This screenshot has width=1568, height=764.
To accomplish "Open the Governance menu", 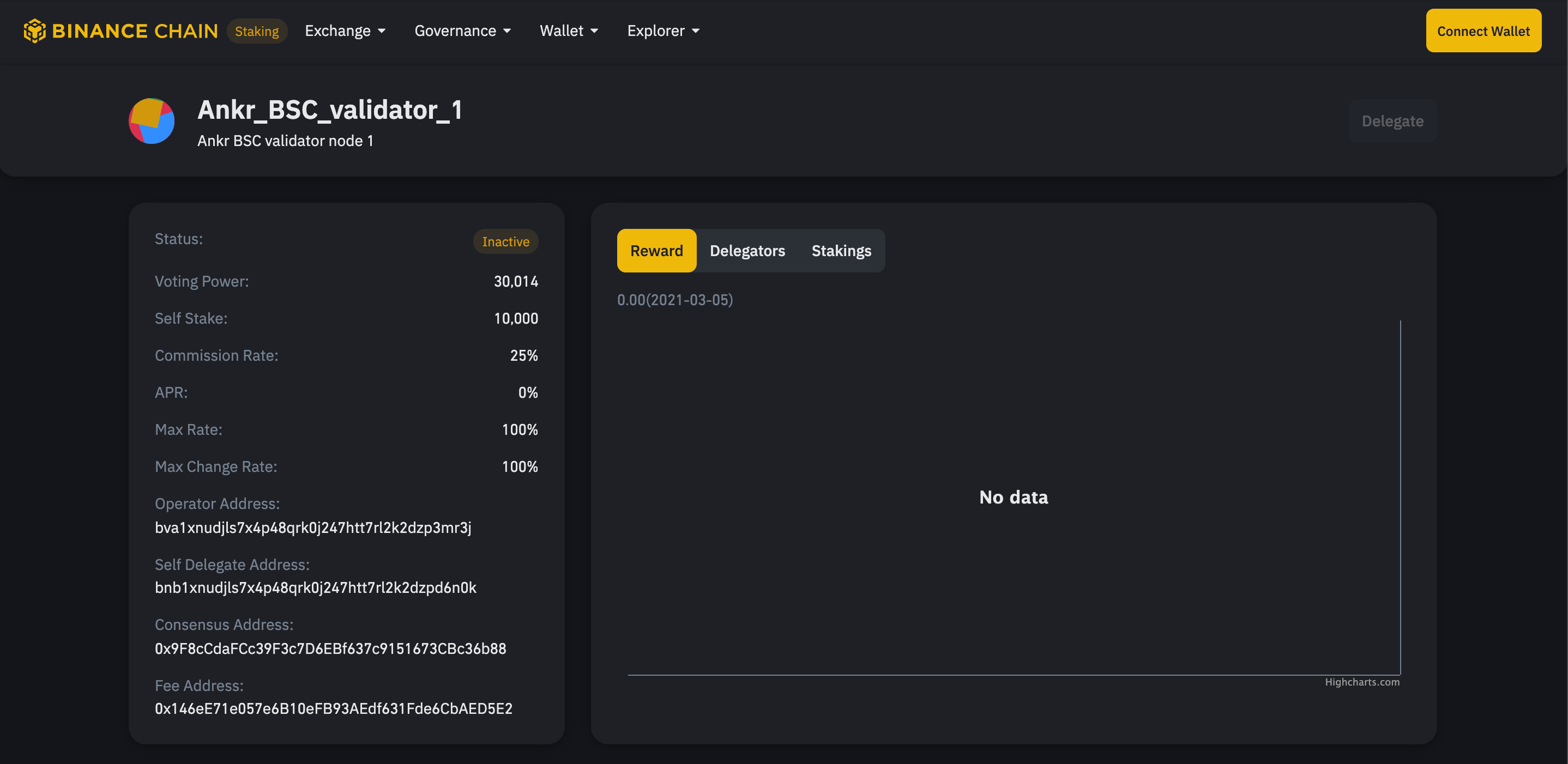I will tap(463, 31).
